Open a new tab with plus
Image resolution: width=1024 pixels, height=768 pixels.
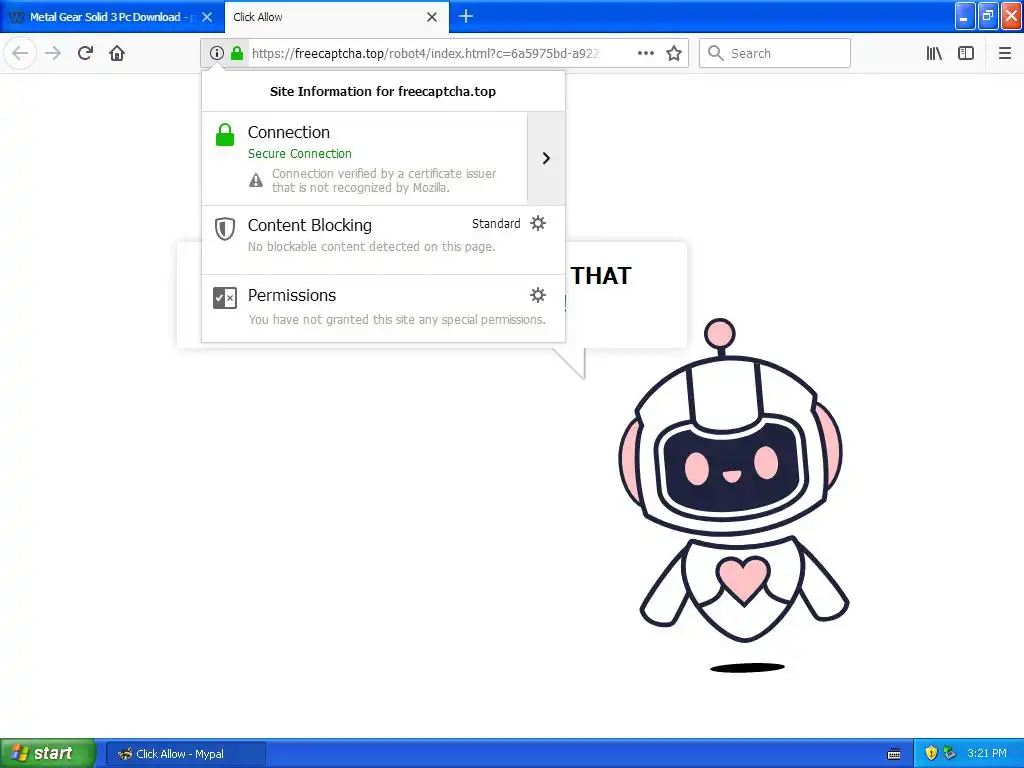[x=466, y=16]
